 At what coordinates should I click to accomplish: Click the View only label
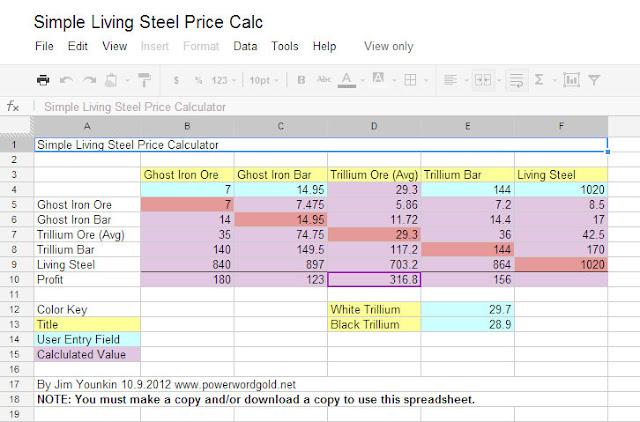tap(389, 46)
